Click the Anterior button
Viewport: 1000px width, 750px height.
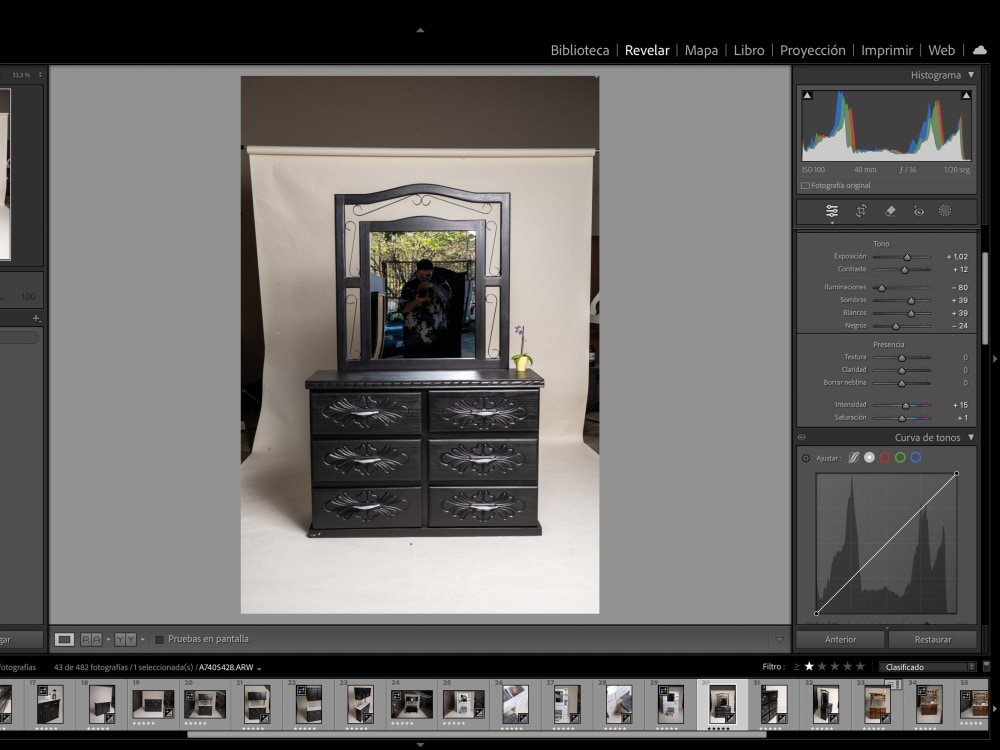(840, 639)
